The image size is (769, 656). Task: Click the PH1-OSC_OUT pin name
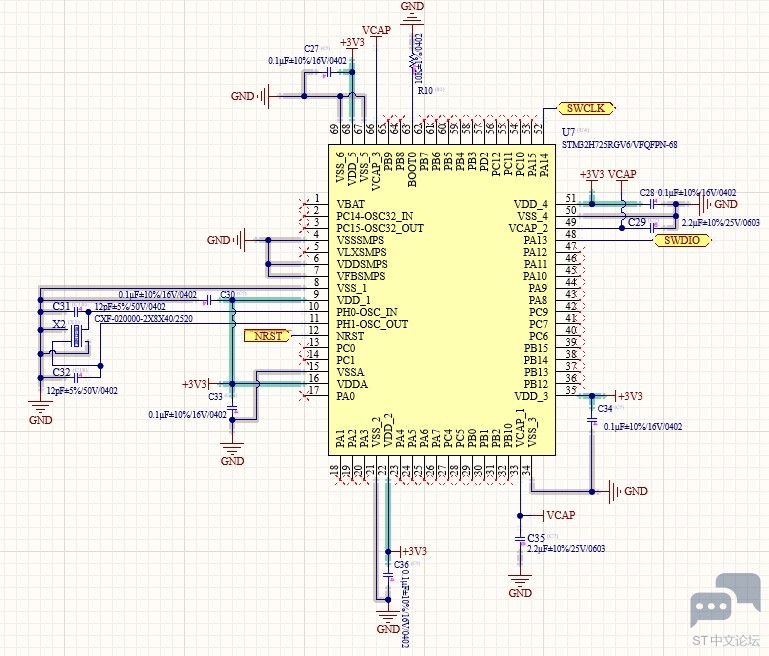pos(372,324)
